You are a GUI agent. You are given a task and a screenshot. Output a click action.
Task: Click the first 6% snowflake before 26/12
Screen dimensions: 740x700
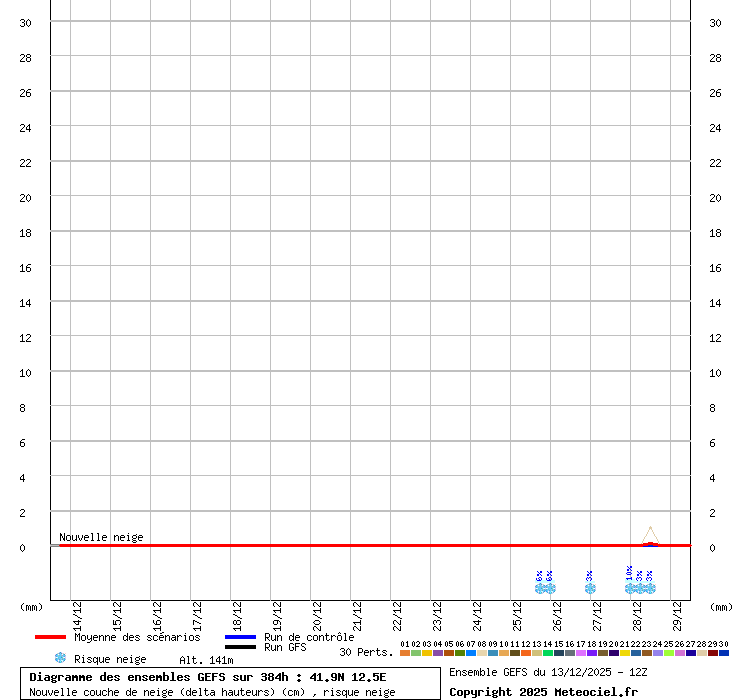(x=540, y=588)
